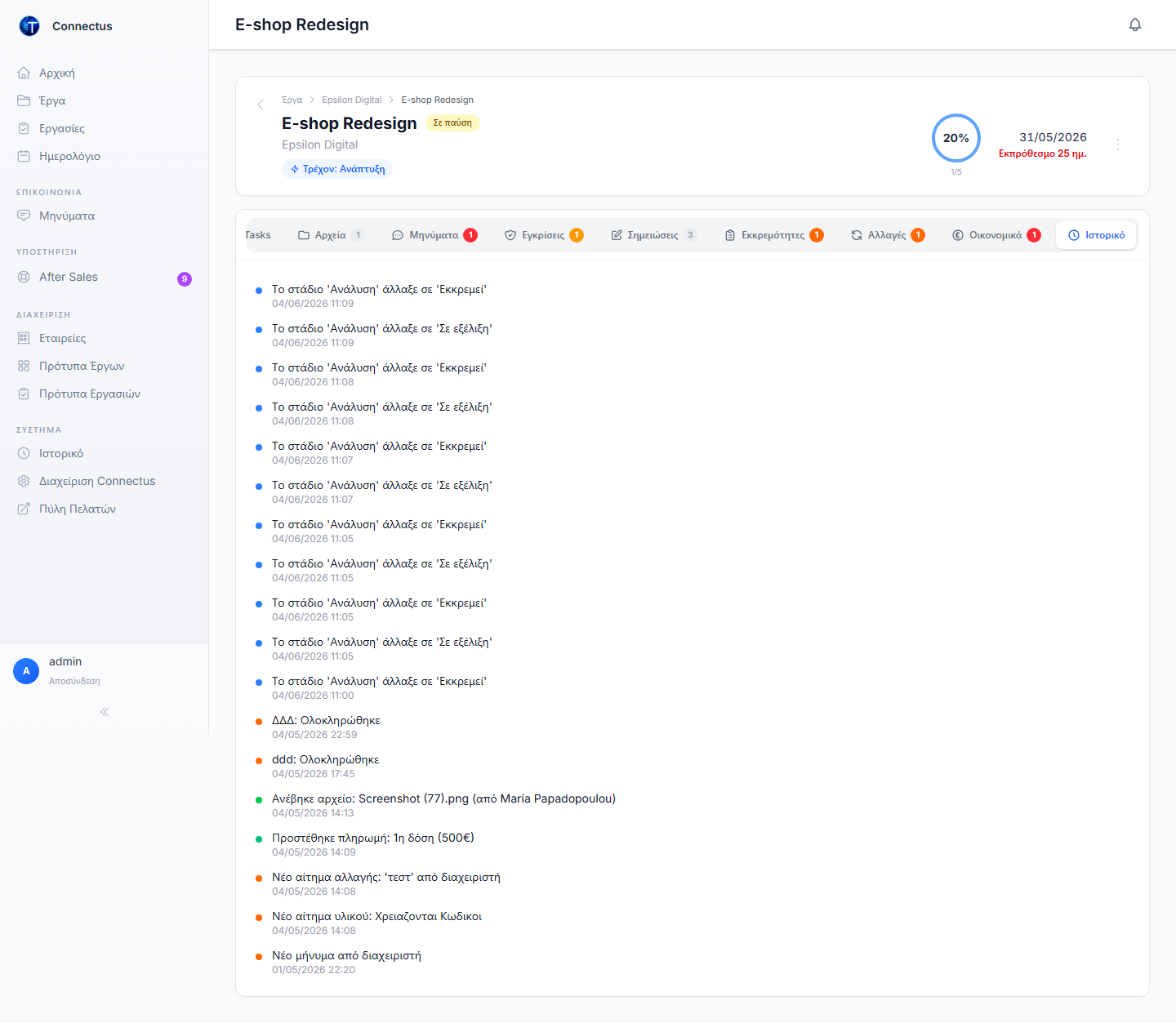Open Πρότυπα Έργων in the sidebar
Image resolution: width=1176 pixels, height=1023 pixels.
coord(104,366)
